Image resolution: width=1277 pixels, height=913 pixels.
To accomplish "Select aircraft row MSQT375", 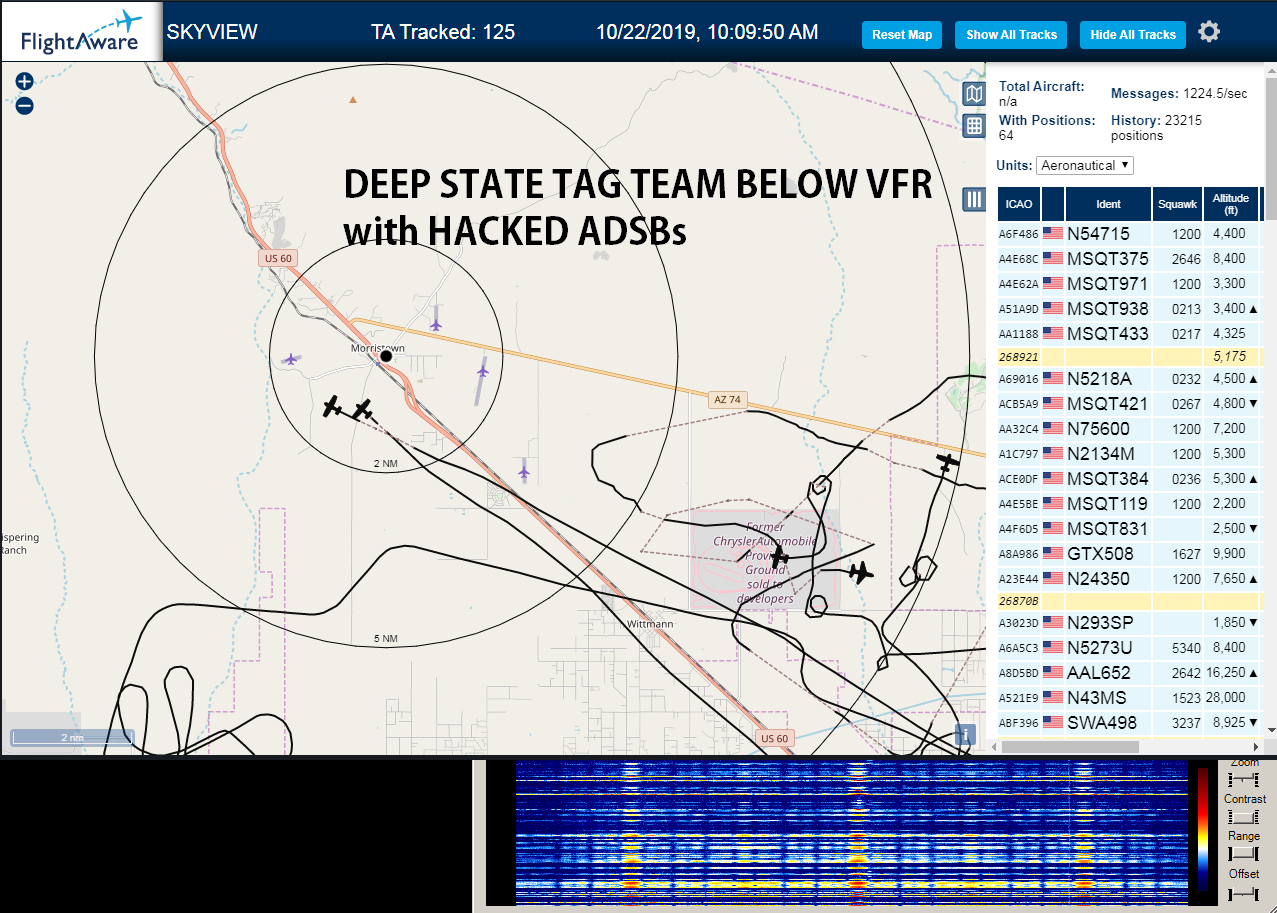I will coord(1129,259).
